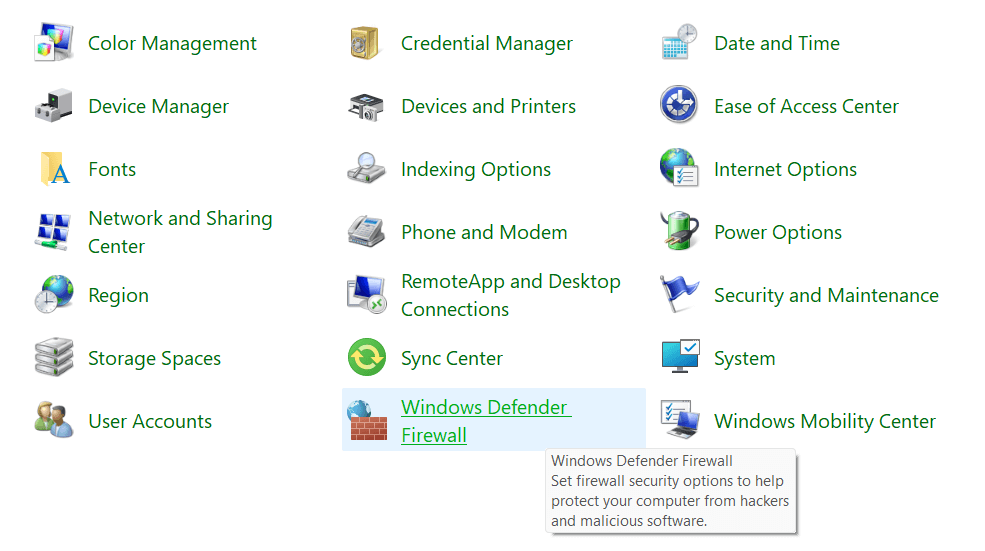Viewport: 985px width, 551px height.
Task: Open RemoteApp and Desktop Connections link
Action: coord(511,295)
